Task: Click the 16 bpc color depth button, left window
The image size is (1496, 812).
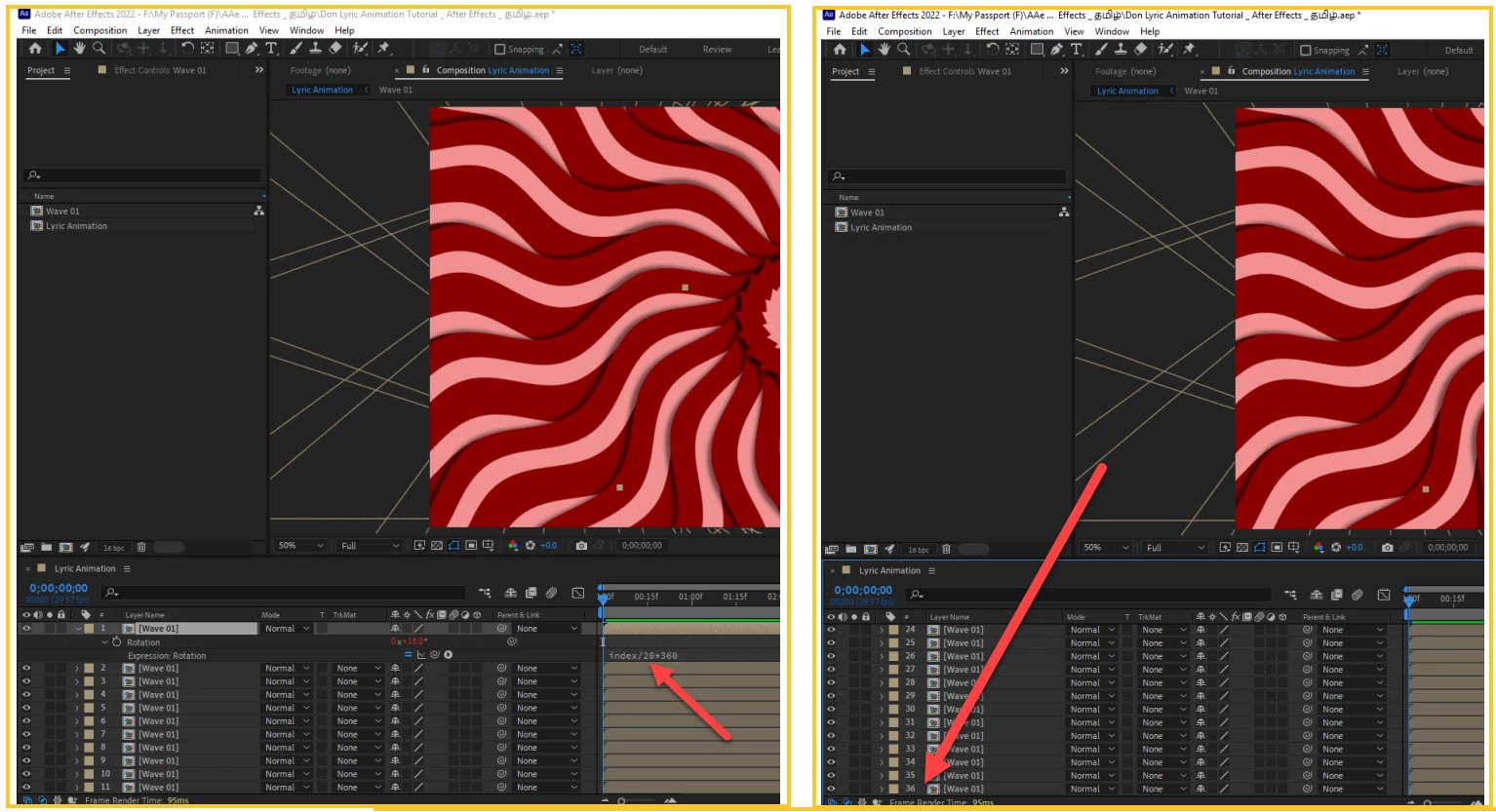Action: [x=113, y=548]
